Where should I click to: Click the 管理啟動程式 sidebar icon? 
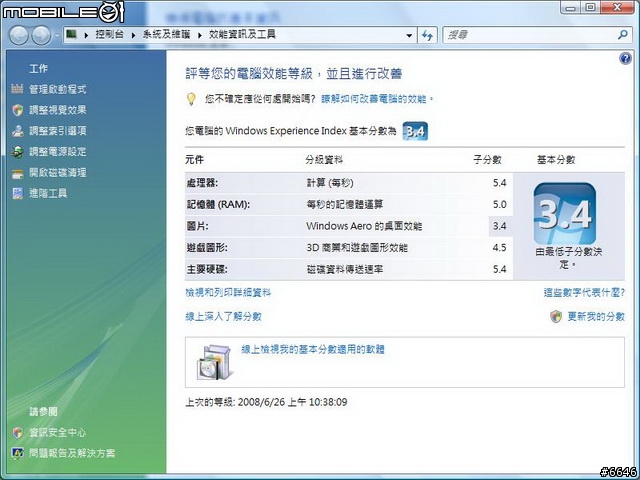17,89
